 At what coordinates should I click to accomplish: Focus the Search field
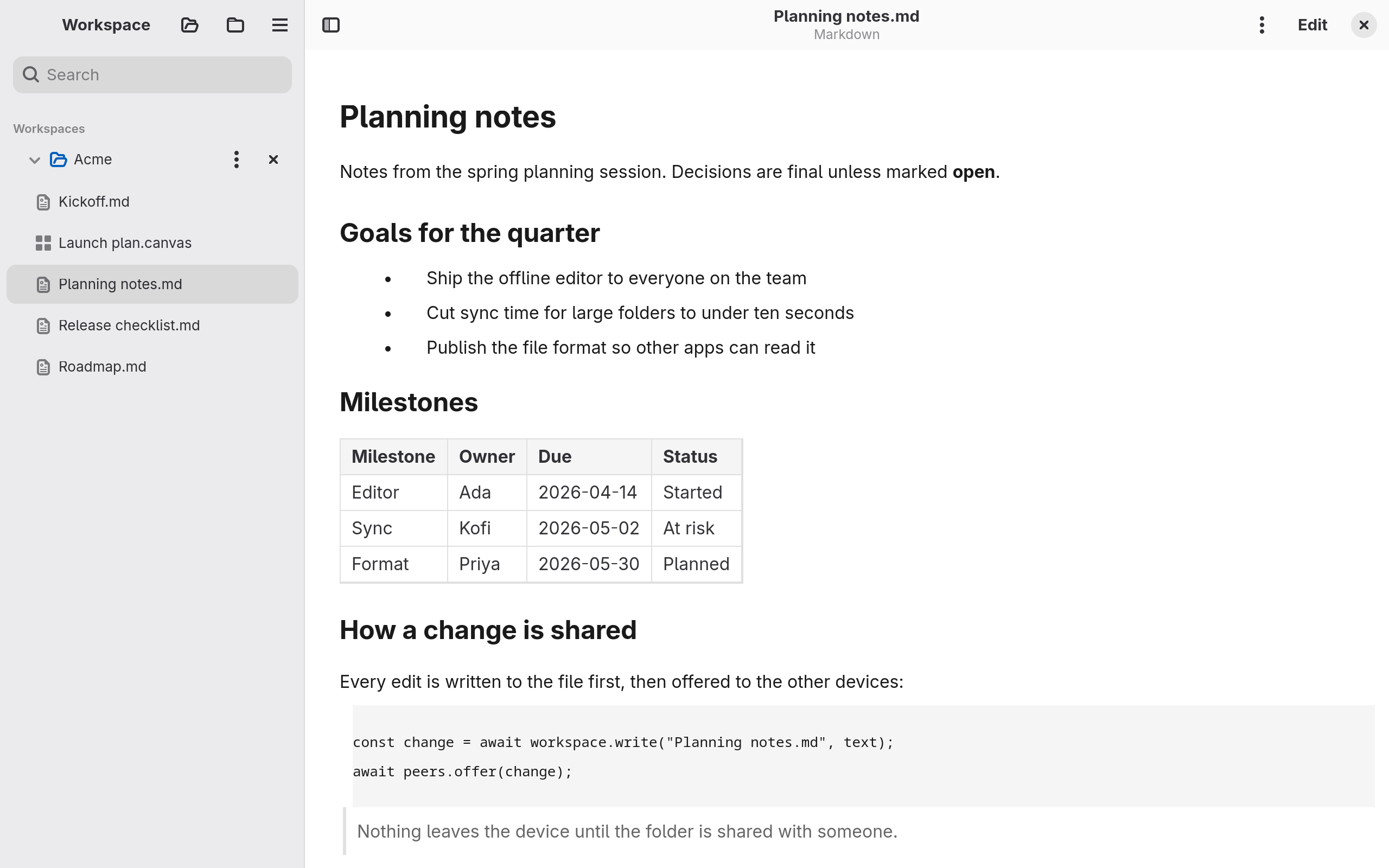pos(152,75)
